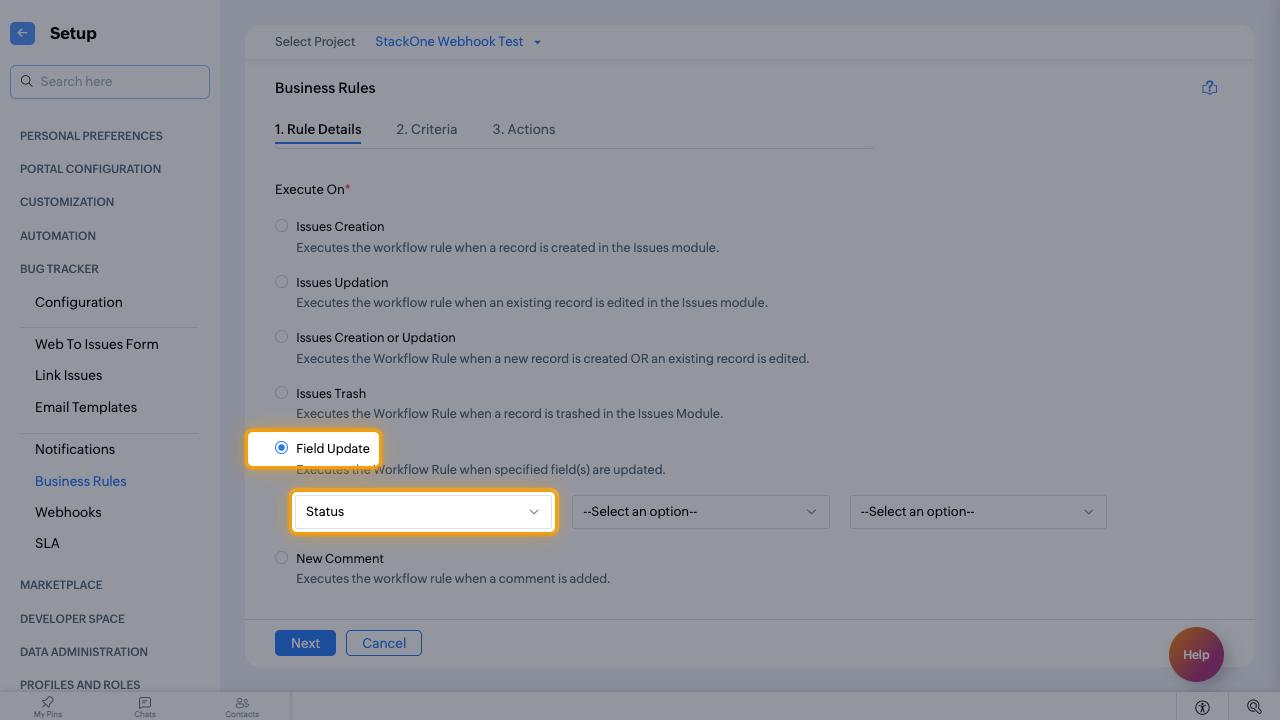Viewport: 1280px width, 720px height.
Task: Expand the Marketplace section
Action: (61, 585)
